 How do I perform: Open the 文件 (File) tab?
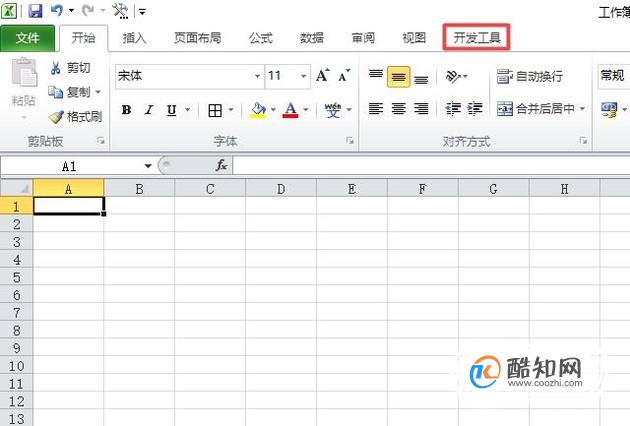[x=27, y=38]
